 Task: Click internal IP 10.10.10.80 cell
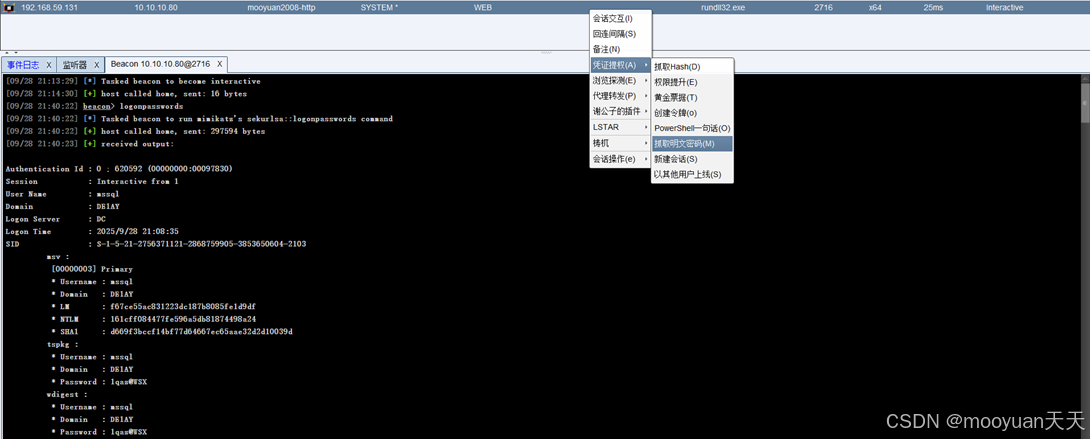point(158,7)
